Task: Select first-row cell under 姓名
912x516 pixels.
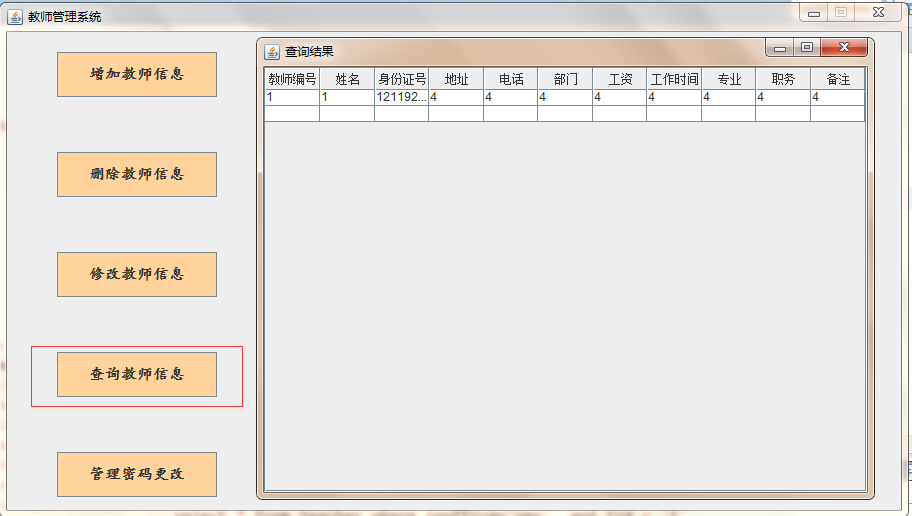Action: [347, 97]
